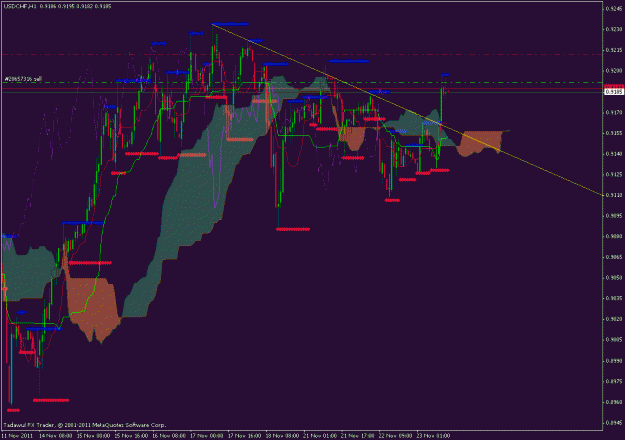This screenshot has width=625, height=440.
Task: Click the '11 Nov 2011' date label
Action: click(17, 436)
